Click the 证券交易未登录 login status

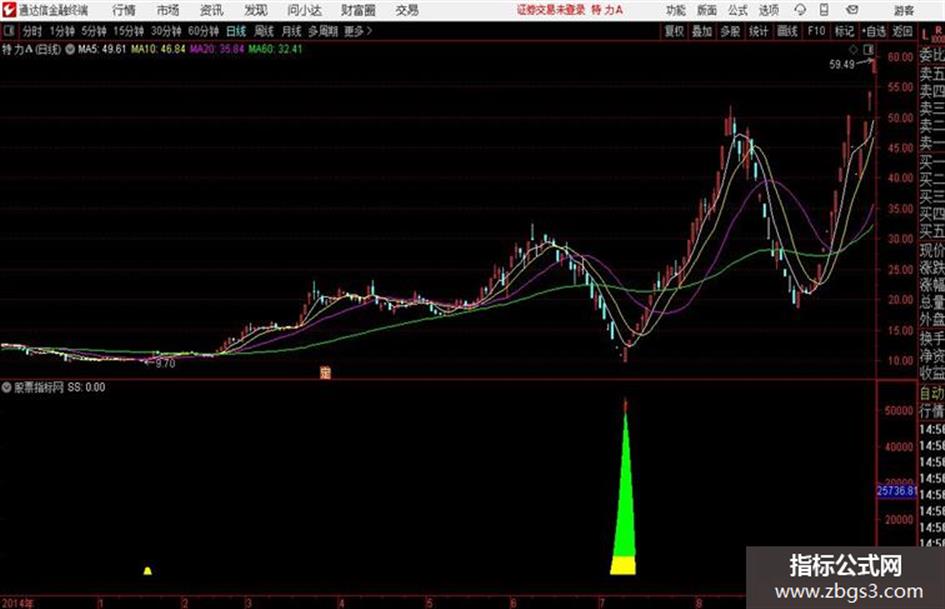(551, 10)
